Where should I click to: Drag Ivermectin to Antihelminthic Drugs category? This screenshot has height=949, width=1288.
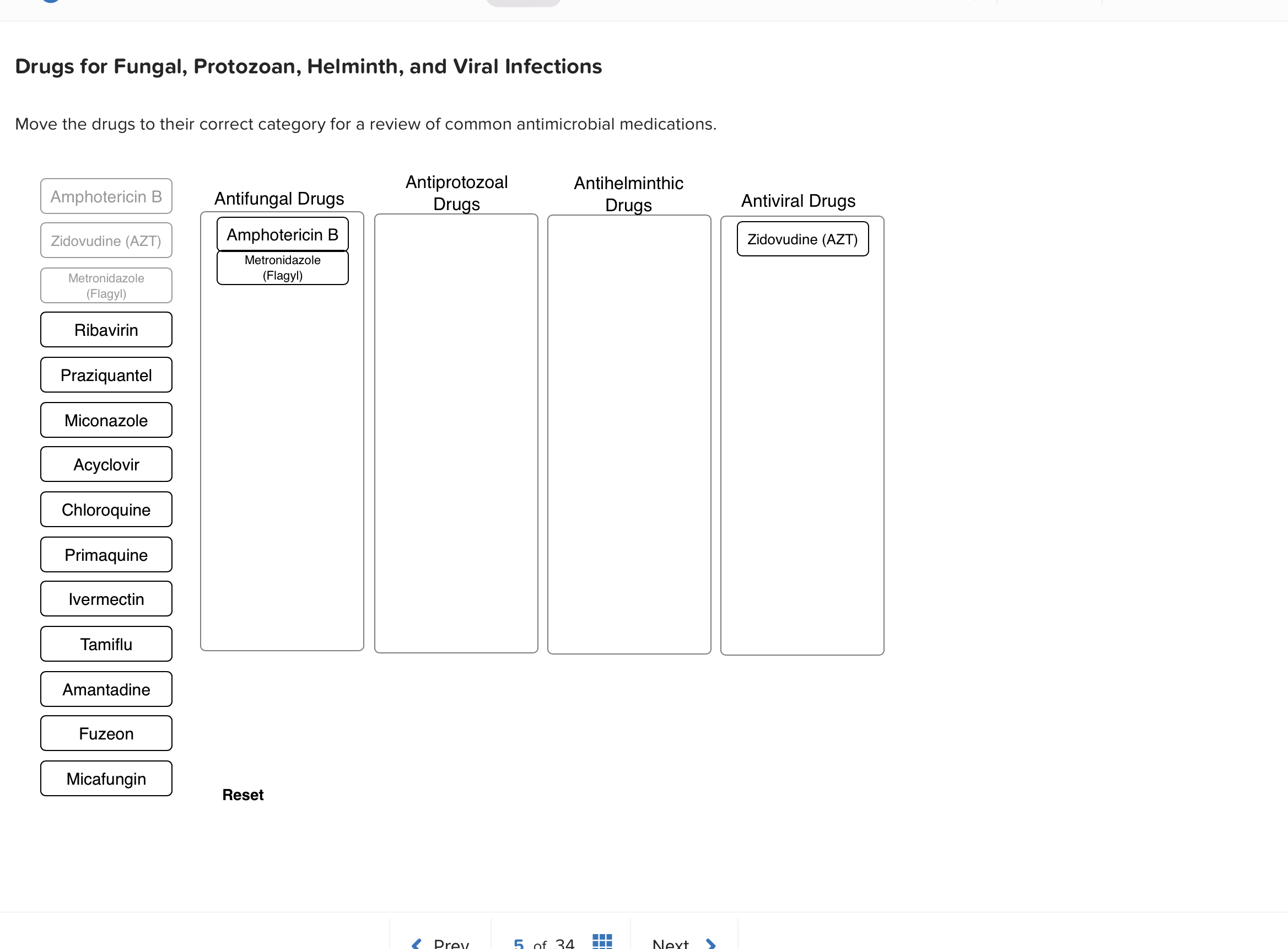coord(107,598)
